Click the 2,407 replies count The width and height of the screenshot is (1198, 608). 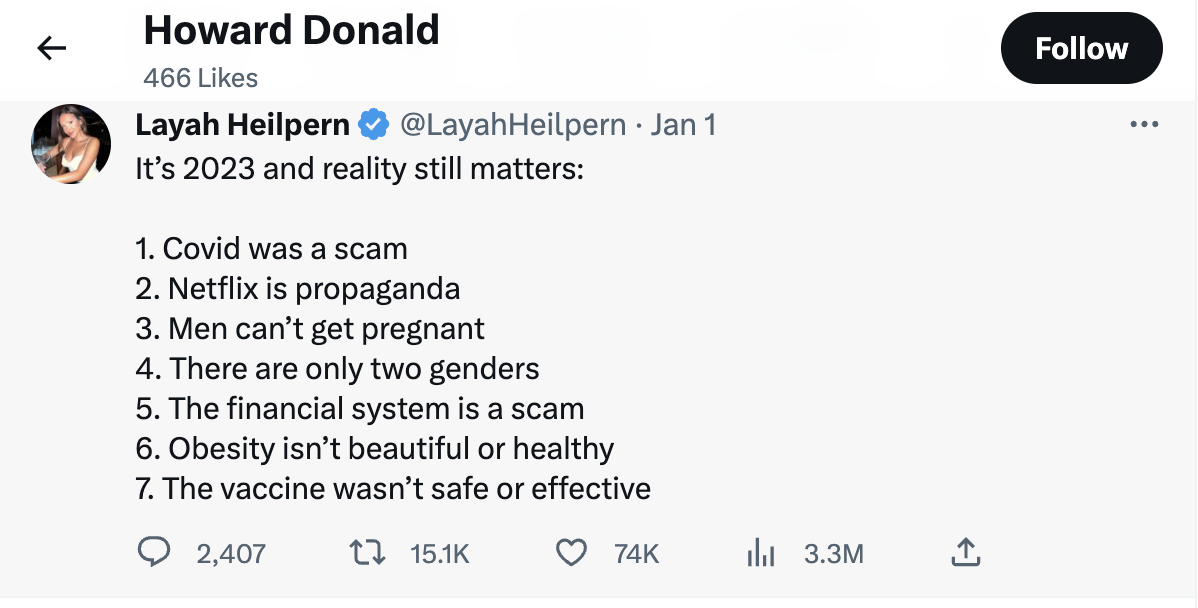coord(231,554)
